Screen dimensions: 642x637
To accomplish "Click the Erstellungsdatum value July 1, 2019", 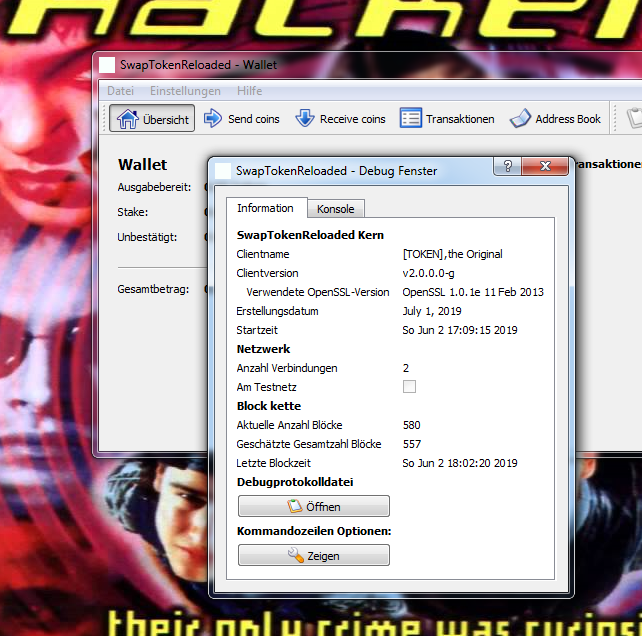I will pyautogui.click(x=432, y=312).
